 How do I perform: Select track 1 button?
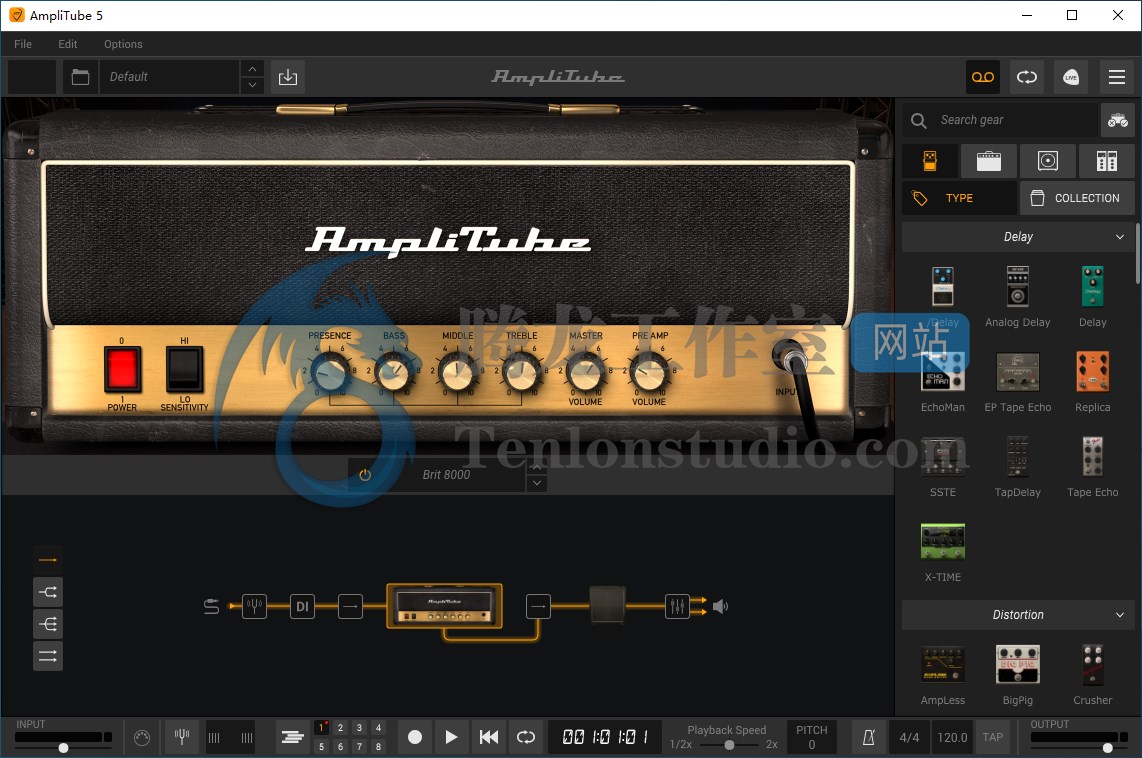[321, 727]
